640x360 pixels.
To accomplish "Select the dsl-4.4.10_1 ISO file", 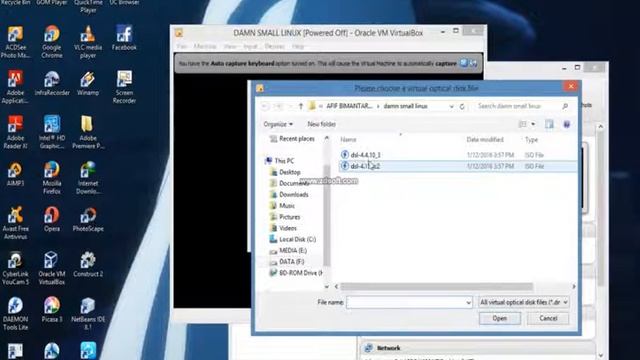I will point(457,155).
